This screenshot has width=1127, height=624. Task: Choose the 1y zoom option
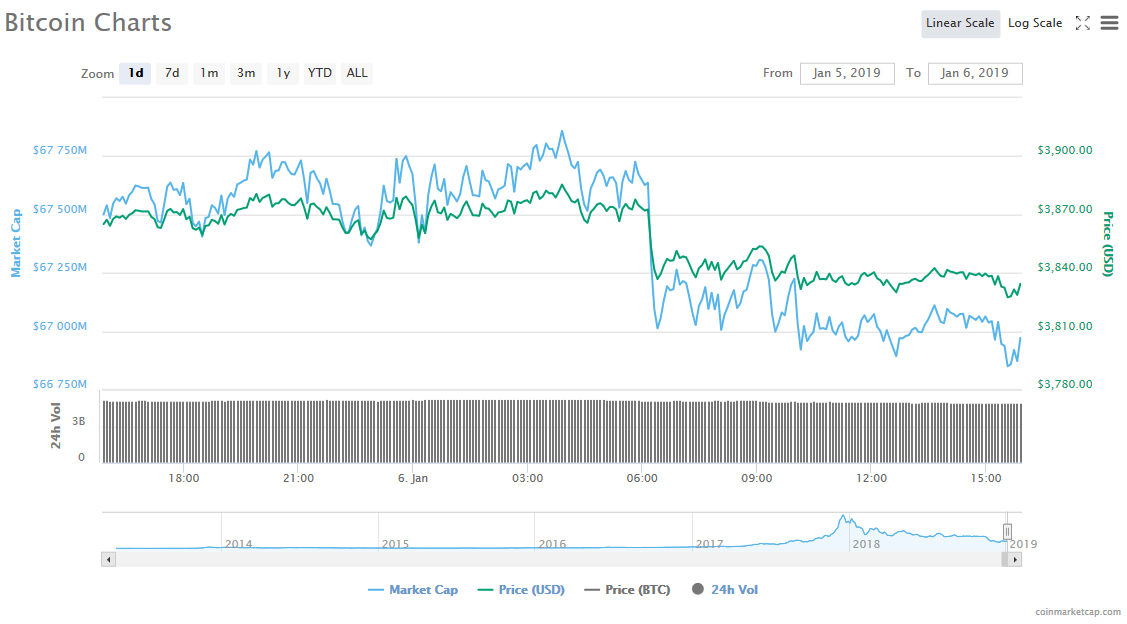pos(283,73)
